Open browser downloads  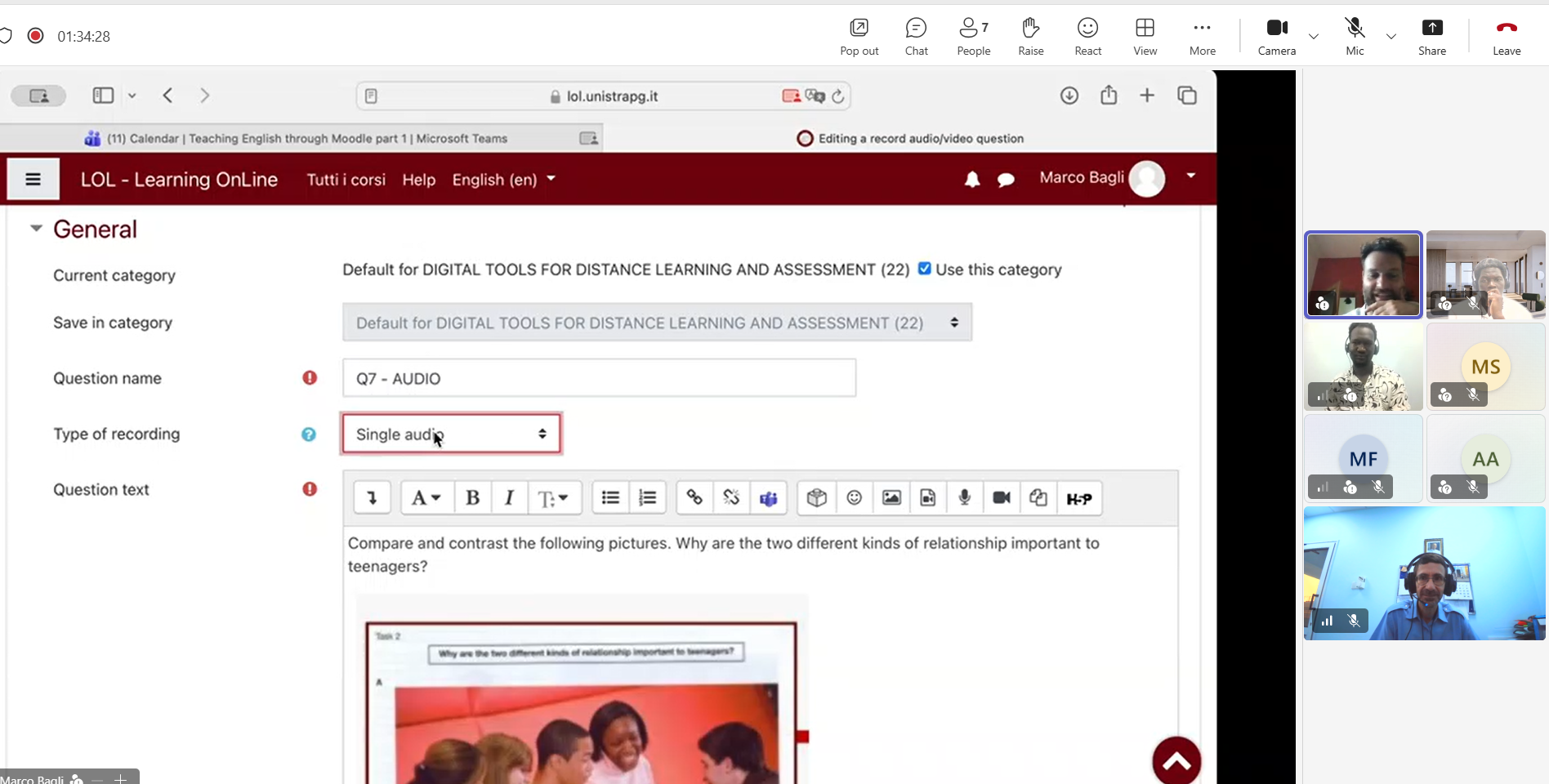point(1069,96)
